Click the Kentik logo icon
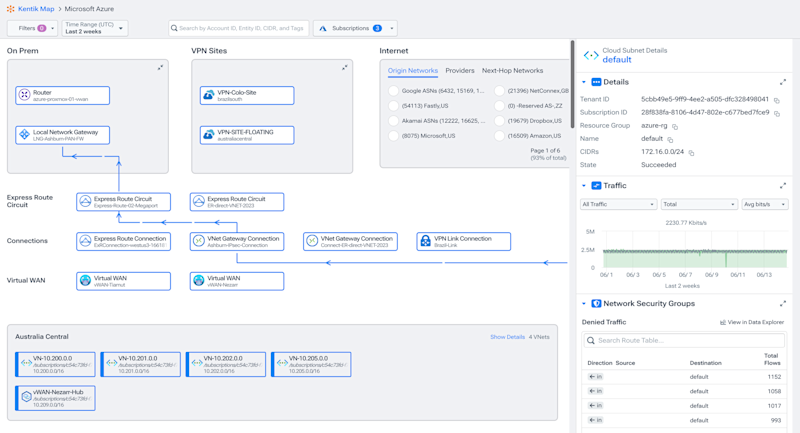The image size is (800, 433). tap(10, 9)
